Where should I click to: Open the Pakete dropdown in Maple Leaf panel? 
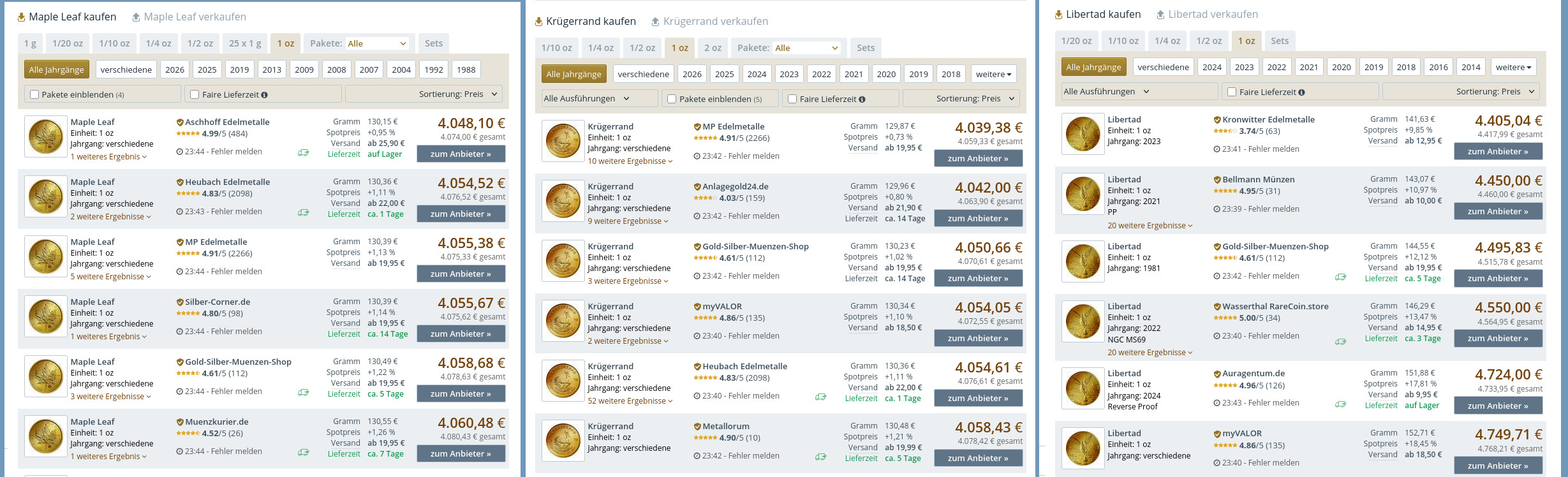[x=378, y=44]
